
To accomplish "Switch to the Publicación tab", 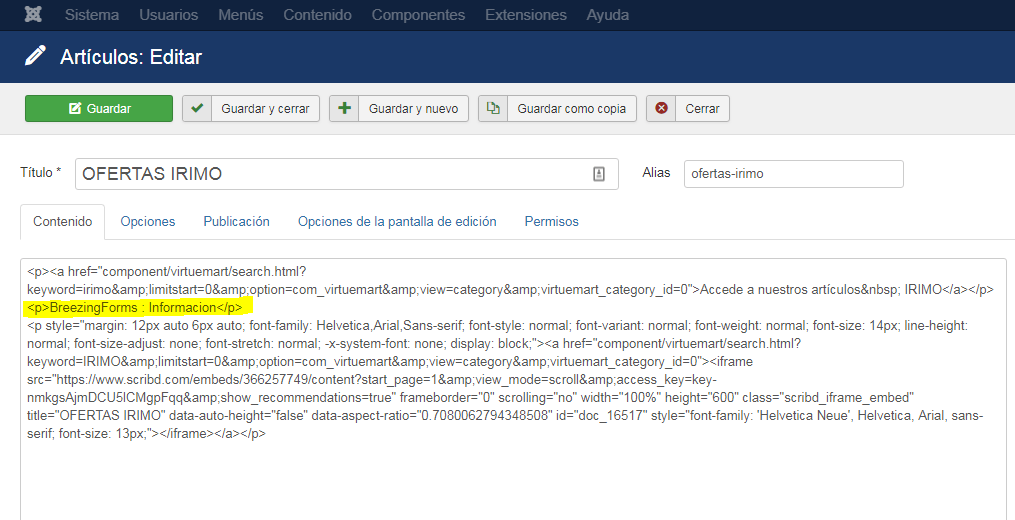I will pyautogui.click(x=236, y=221).
